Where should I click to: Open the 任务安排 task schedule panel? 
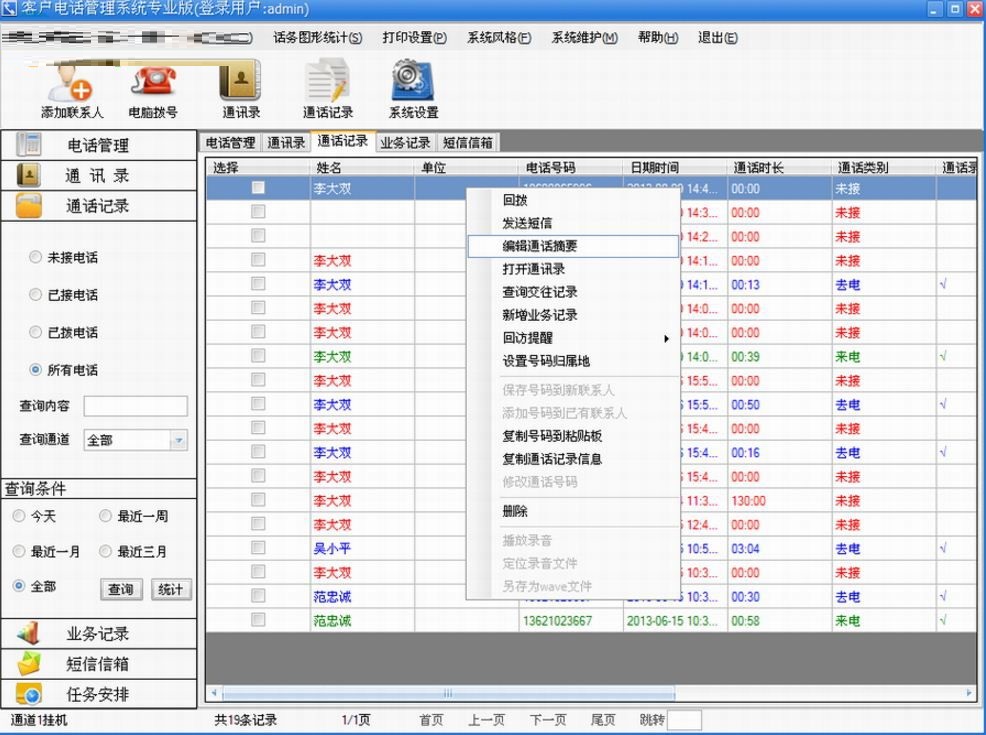[x=97, y=695]
